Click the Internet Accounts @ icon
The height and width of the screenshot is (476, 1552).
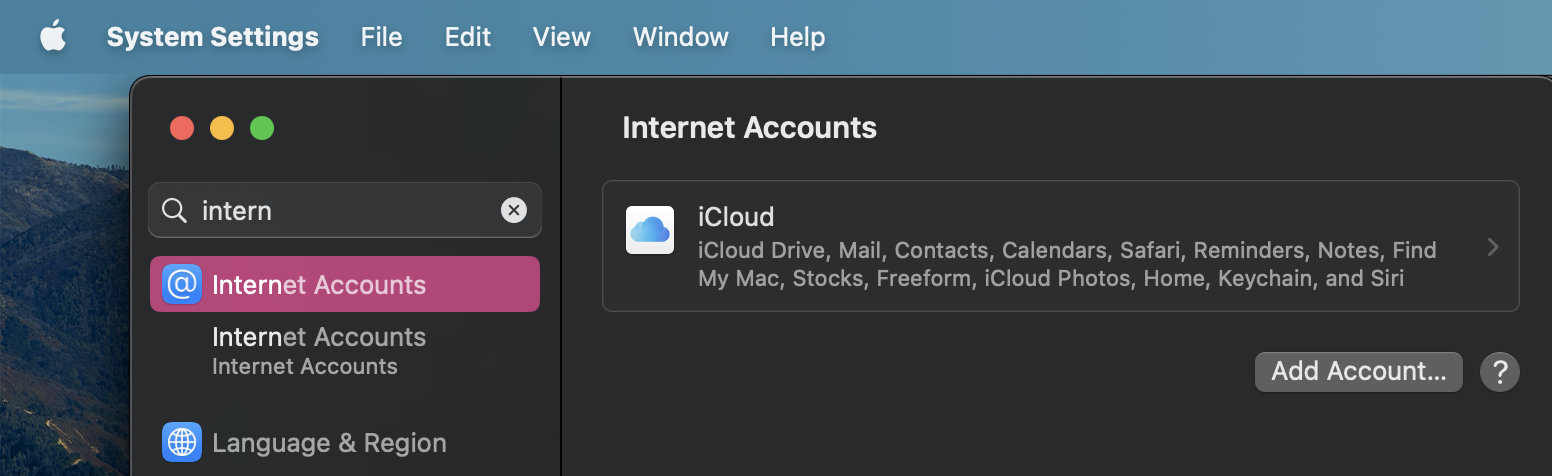tap(182, 284)
